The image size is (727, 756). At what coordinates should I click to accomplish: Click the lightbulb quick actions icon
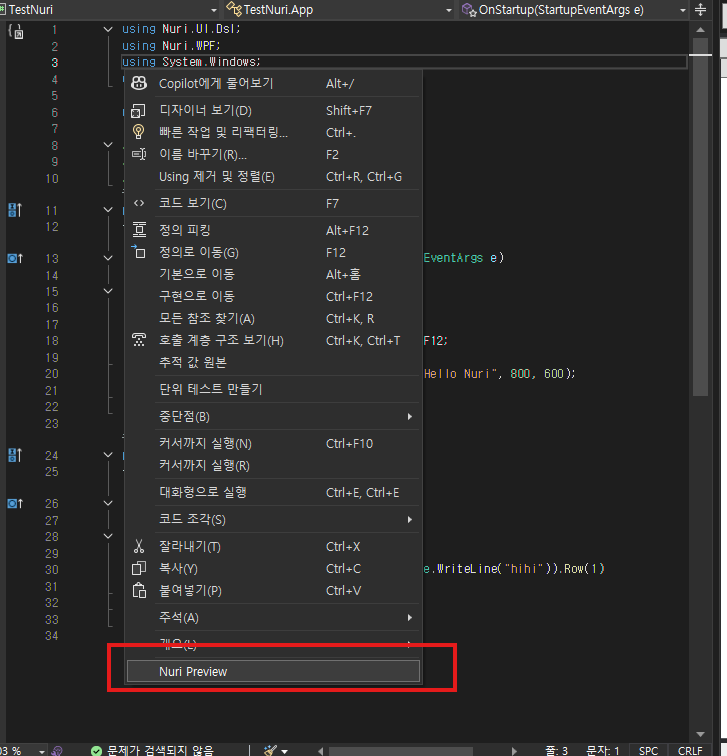(138, 132)
